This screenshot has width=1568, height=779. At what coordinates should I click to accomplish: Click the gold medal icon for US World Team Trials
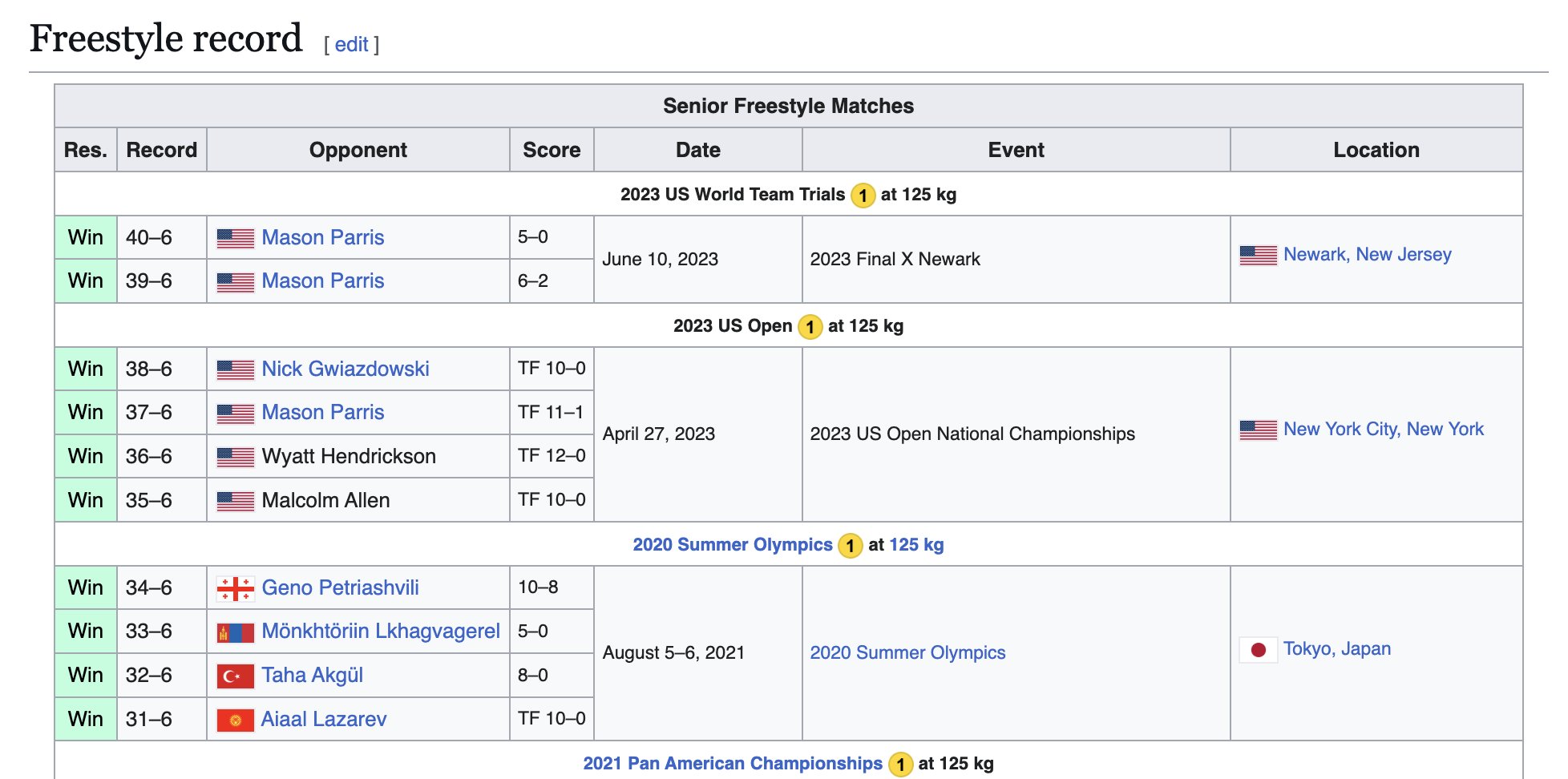click(863, 195)
